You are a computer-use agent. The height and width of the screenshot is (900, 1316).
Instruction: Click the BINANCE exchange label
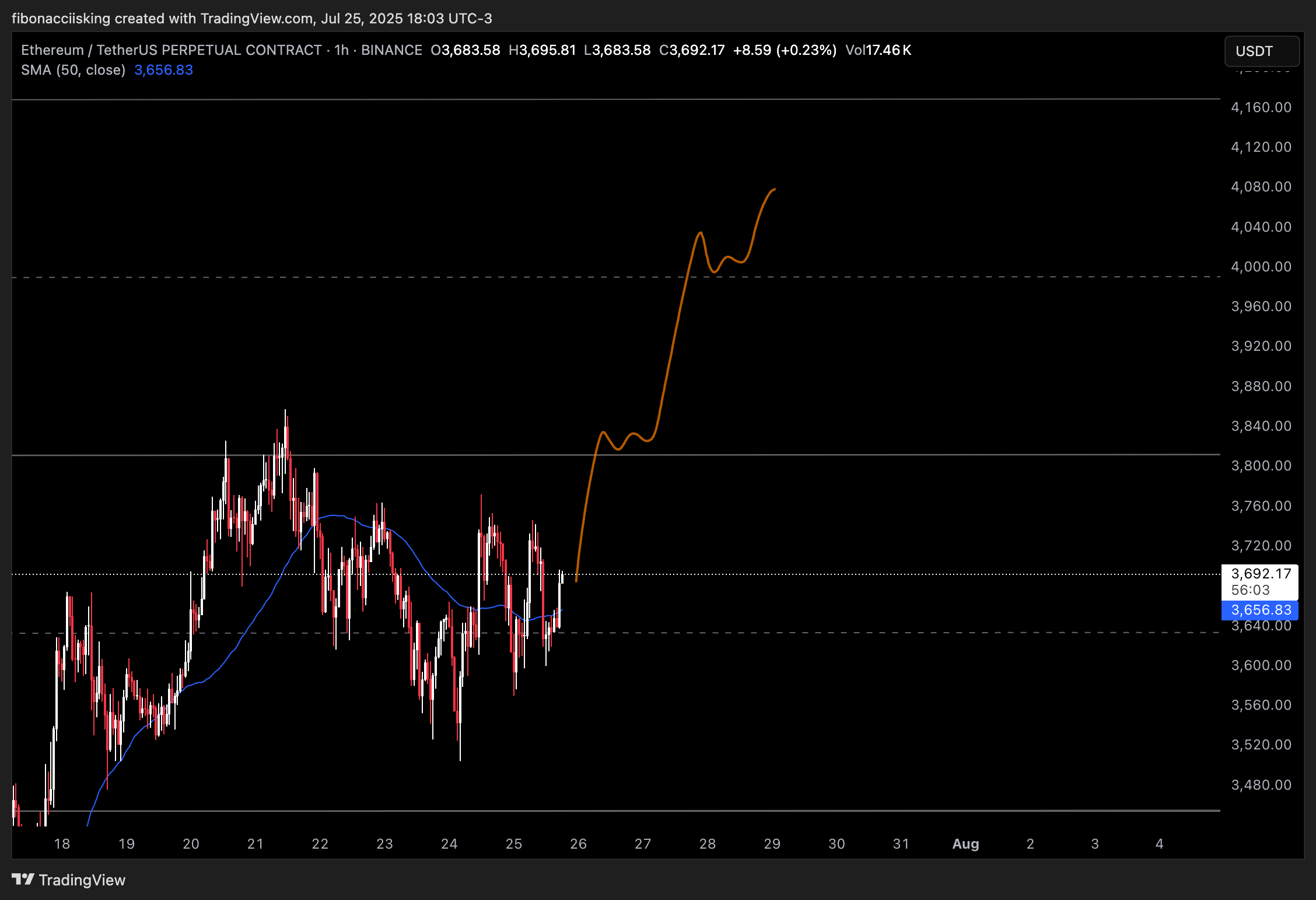(391, 50)
